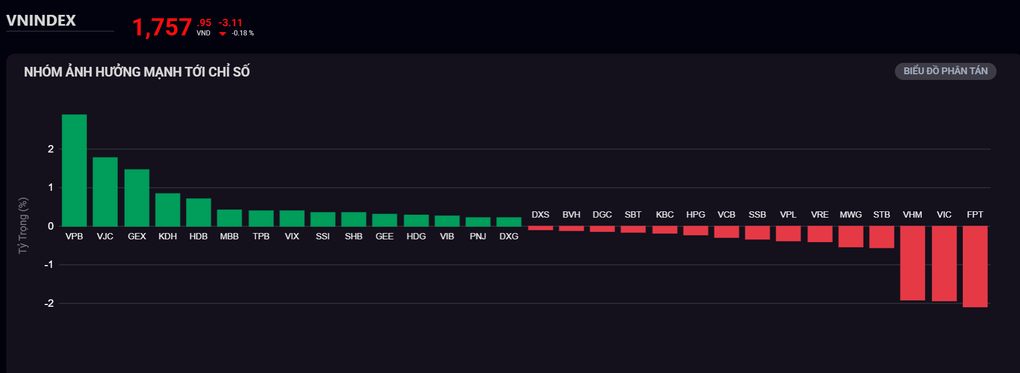Click the SSI bar
Screen dimensions: 1020x373
tap(323, 219)
